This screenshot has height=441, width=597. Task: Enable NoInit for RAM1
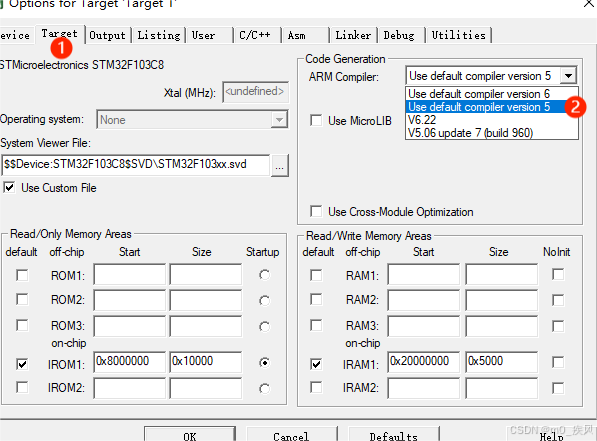click(x=558, y=274)
